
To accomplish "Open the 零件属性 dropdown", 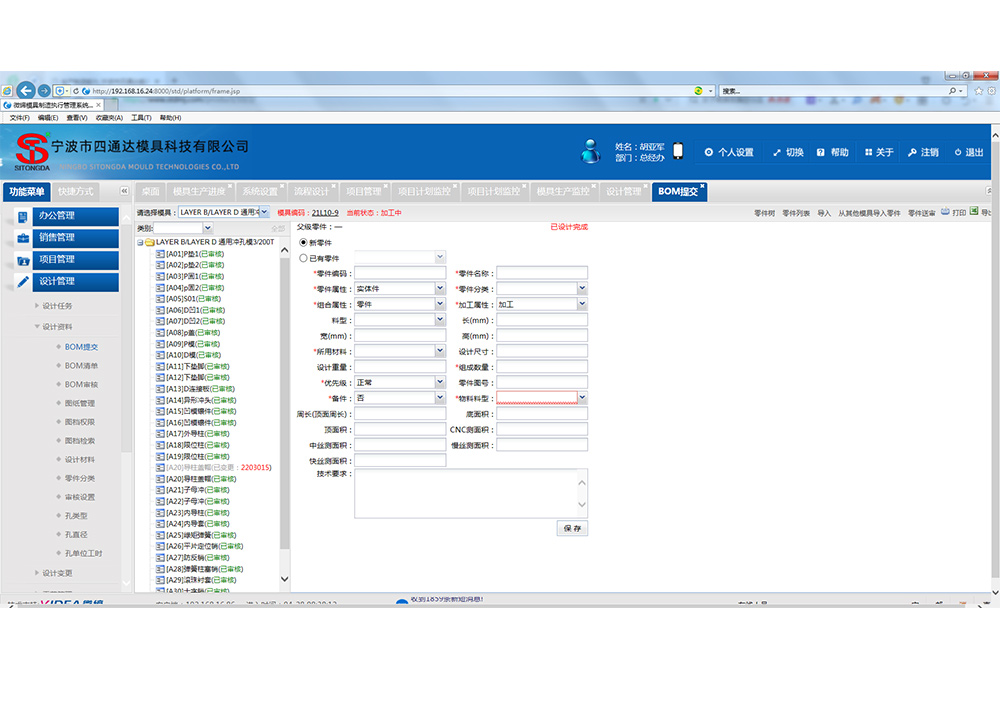I will click(x=440, y=289).
